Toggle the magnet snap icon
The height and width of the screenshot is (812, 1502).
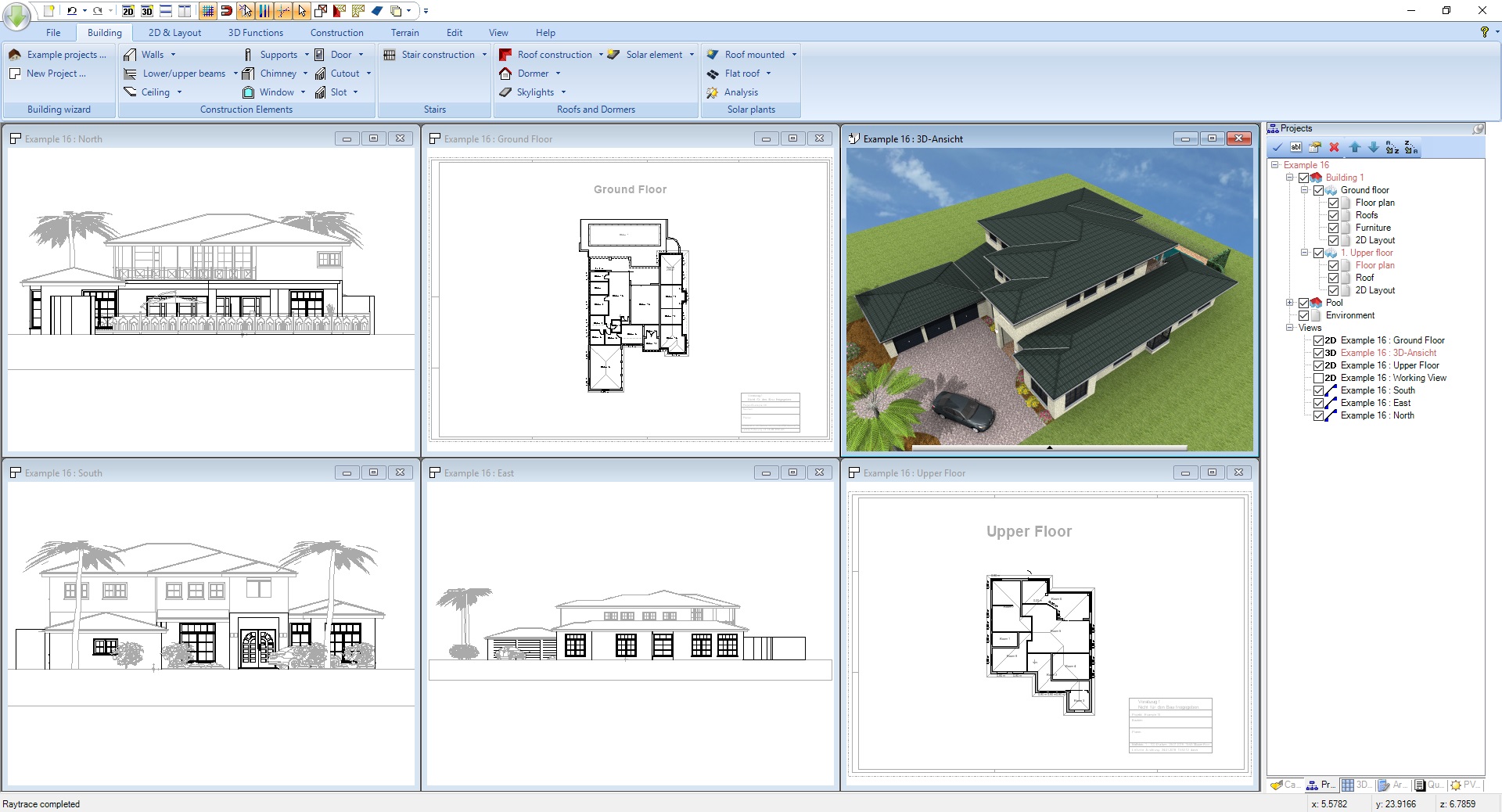click(226, 11)
